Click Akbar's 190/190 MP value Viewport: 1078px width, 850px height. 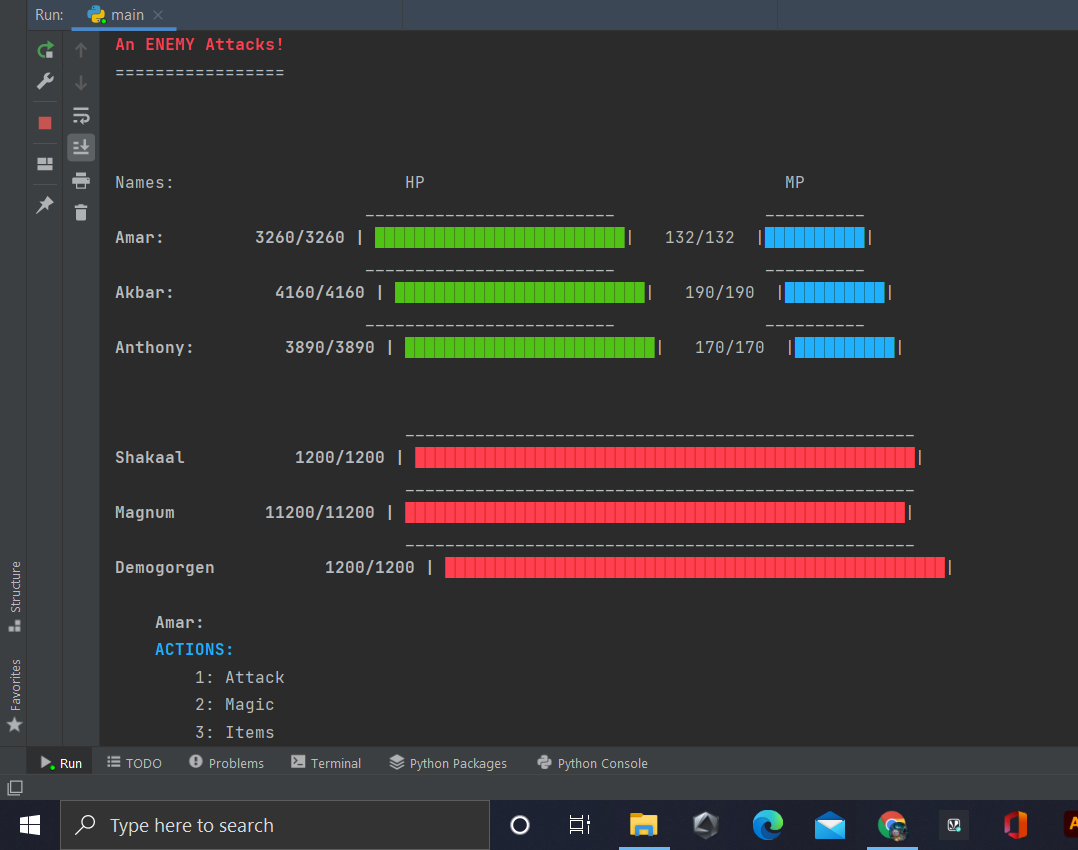(x=720, y=293)
